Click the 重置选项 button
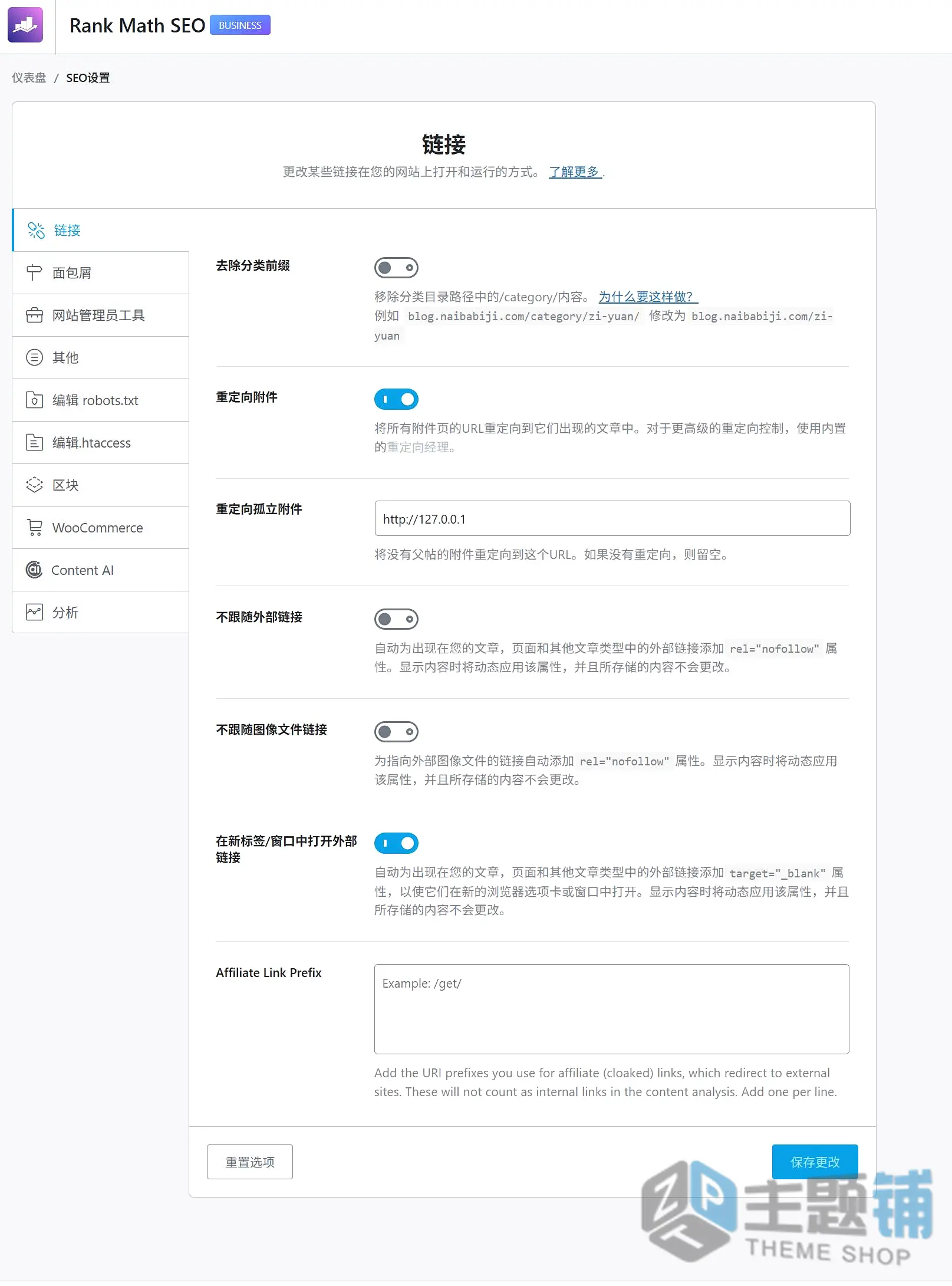The height and width of the screenshot is (1286, 952). click(x=250, y=1162)
